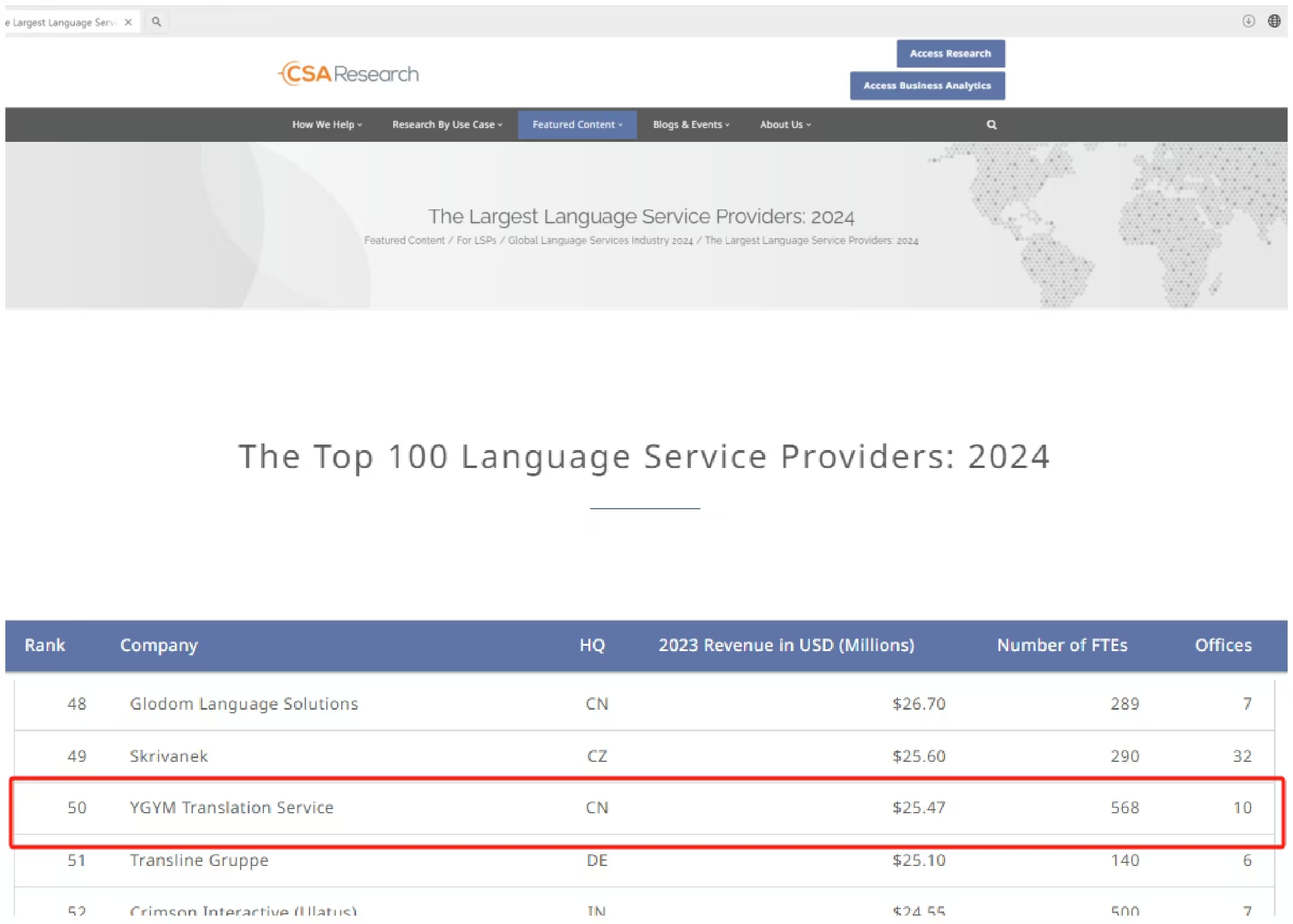Image resolution: width=1293 pixels, height=924 pixels.
Task: Click the banner title The Largest Language Service Providers: 2024
Action: (641, 216)
